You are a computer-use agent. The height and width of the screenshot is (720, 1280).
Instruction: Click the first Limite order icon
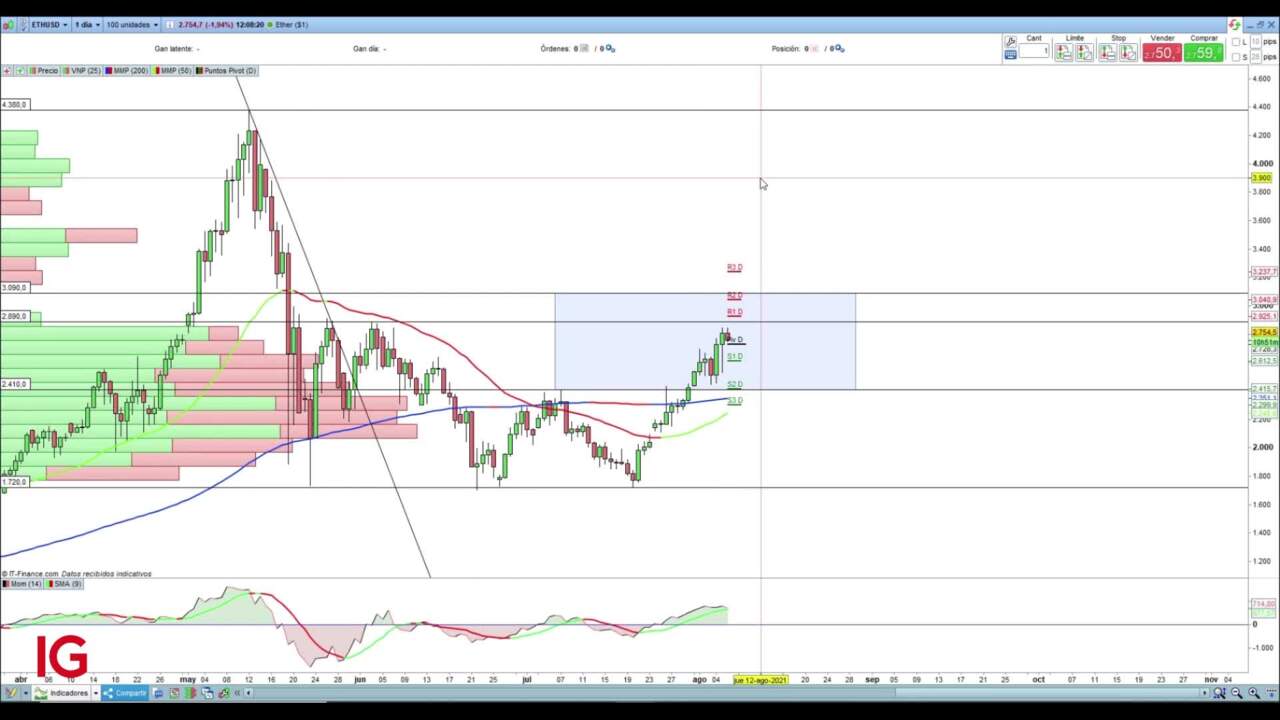point(1063,52)
